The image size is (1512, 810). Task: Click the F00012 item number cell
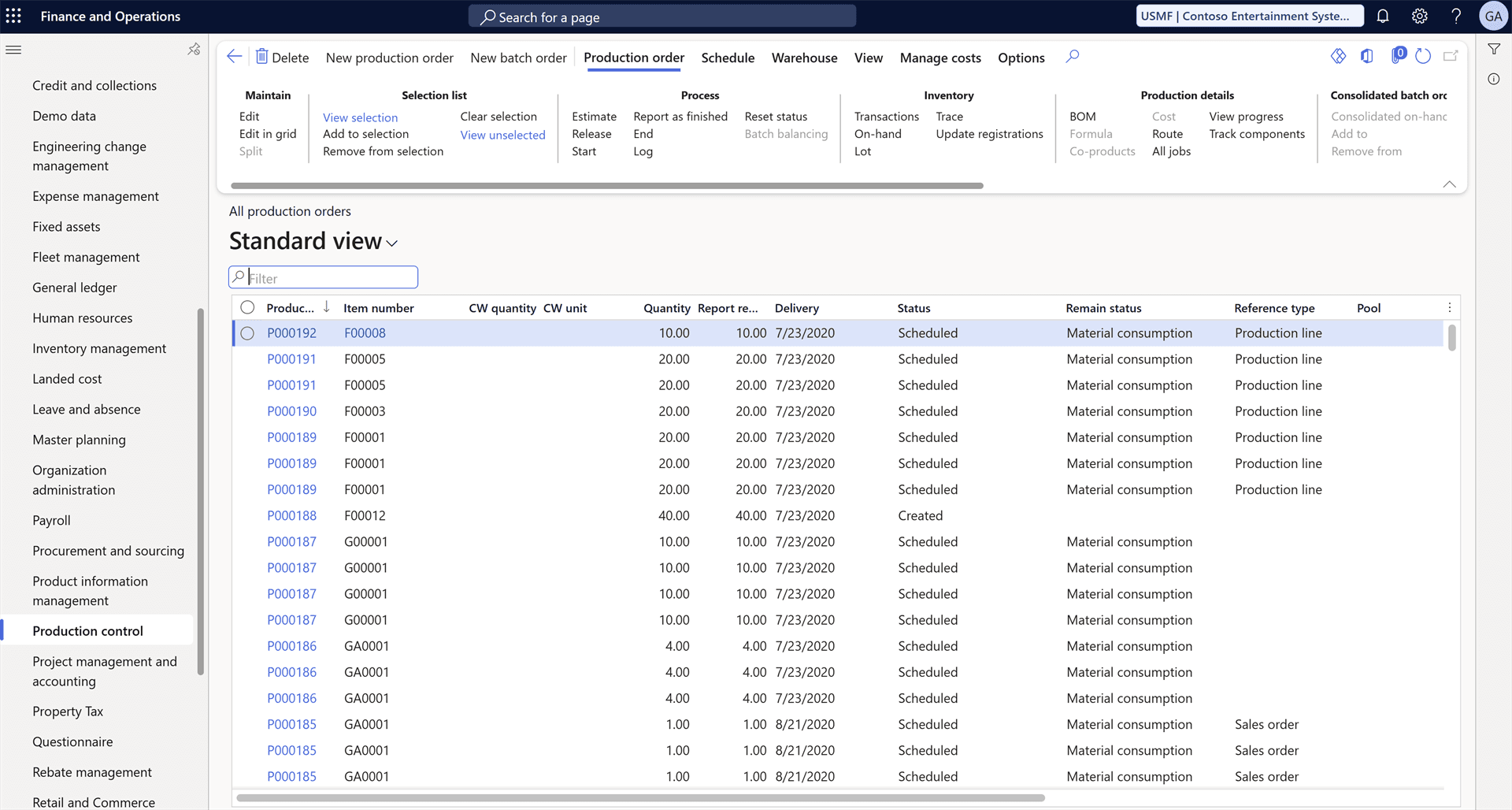point(365,515)
